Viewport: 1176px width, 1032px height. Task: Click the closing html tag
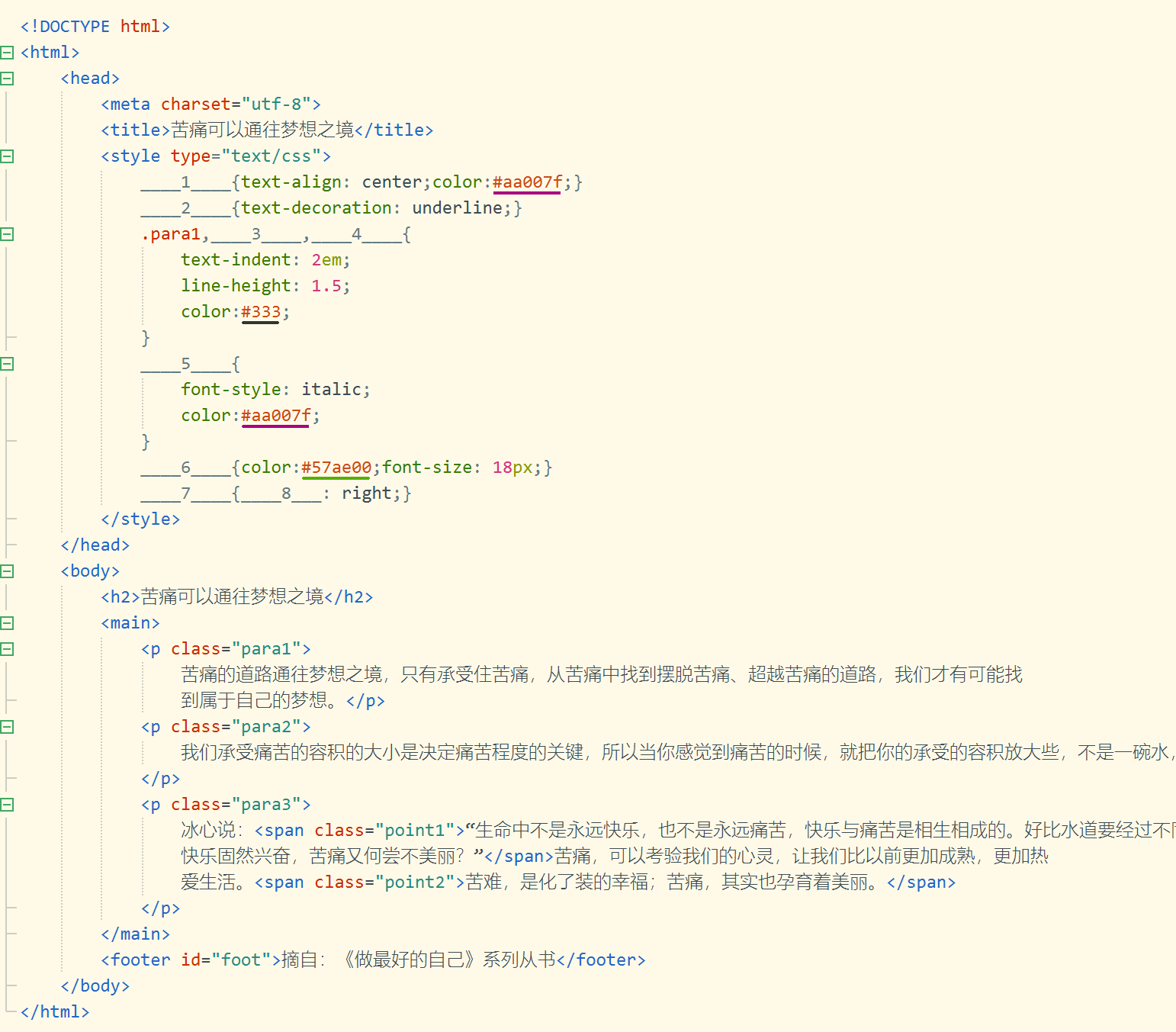(x=55, y=1012)
